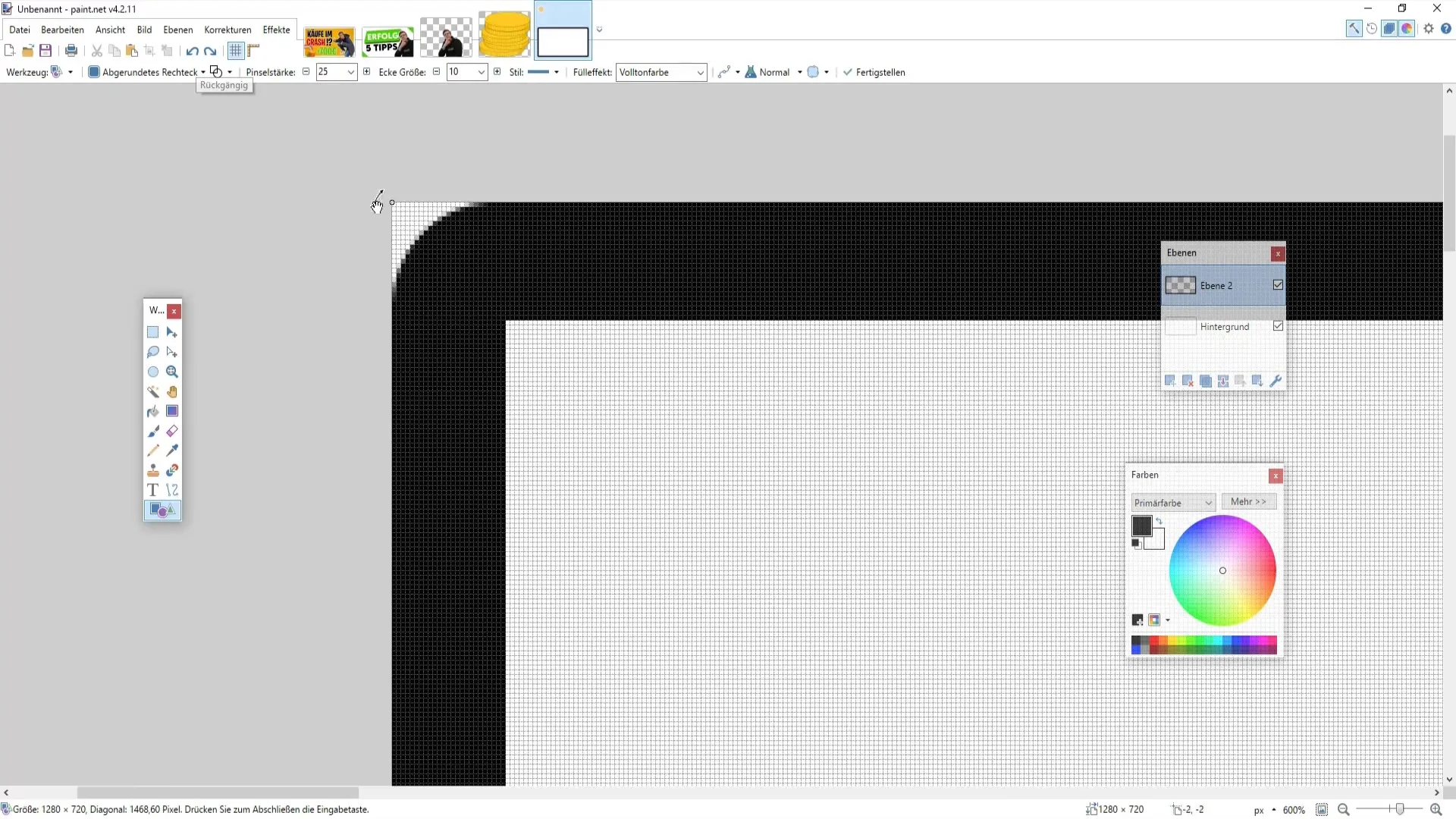This screenshot has width=1456, height=819.
Task: Select the Move Selected Pixels tool
Action: click(x=172, y=332)
